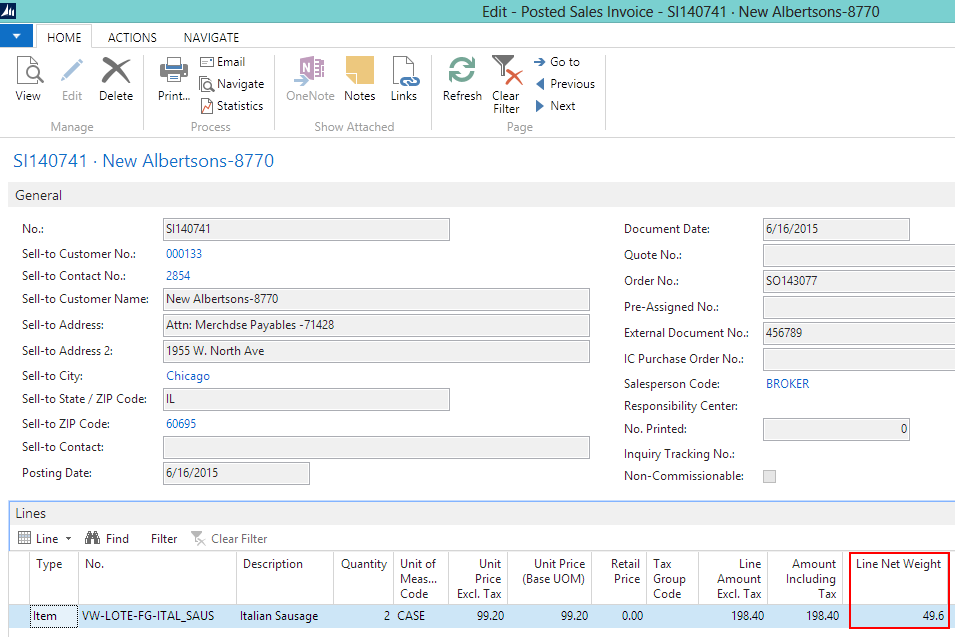
Task: Open Statistics from the ribbon
Action: coord(231,106)
